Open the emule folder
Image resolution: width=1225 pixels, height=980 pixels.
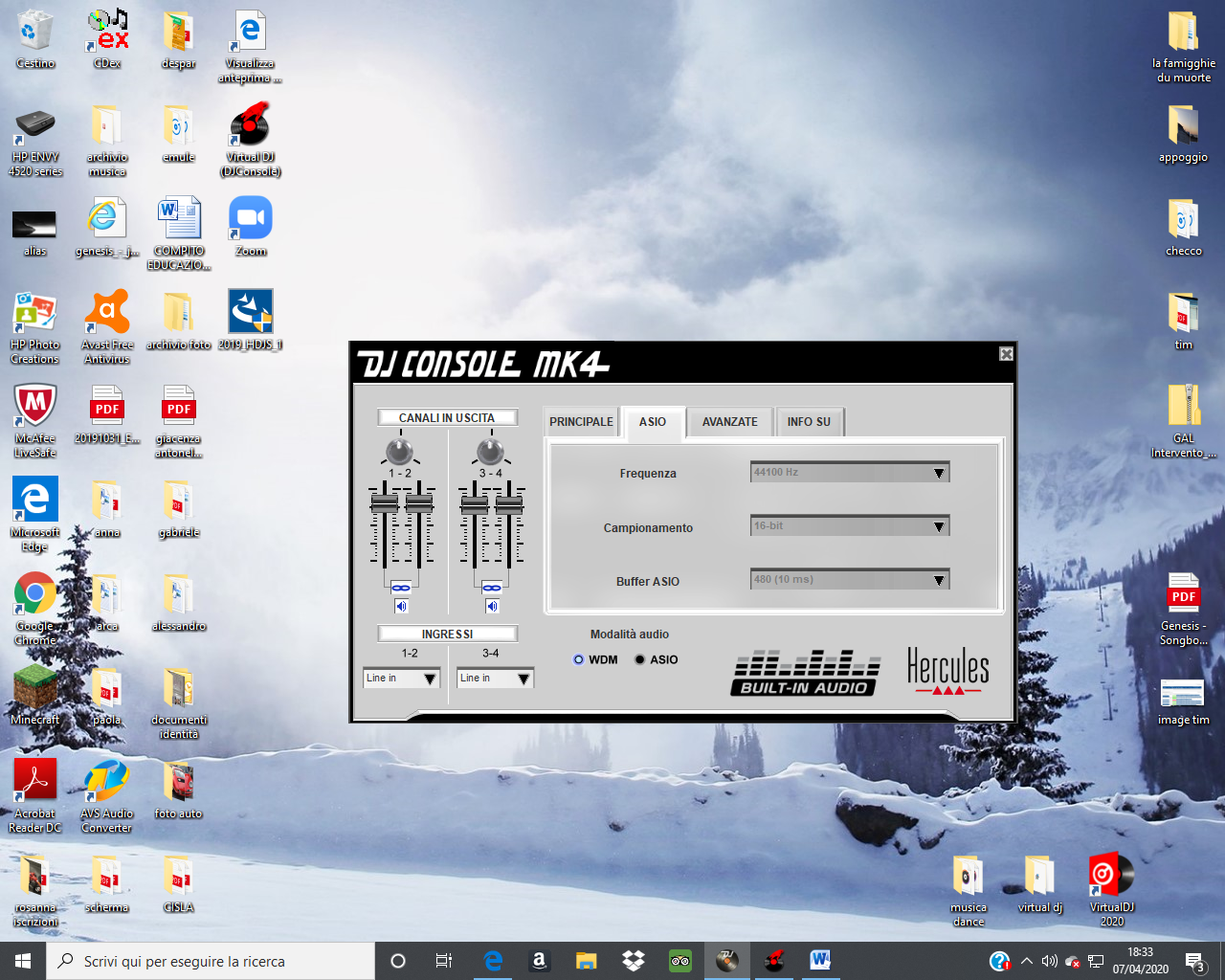179,133
